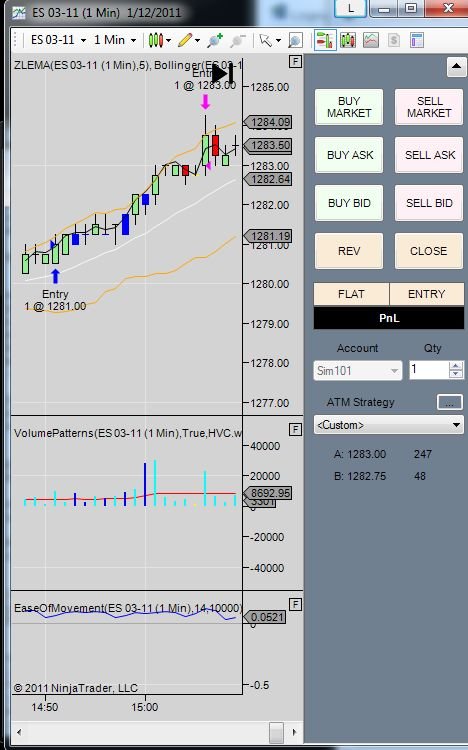
Task: Open the candlestick chart style icon
Action: tap(156, 40)
